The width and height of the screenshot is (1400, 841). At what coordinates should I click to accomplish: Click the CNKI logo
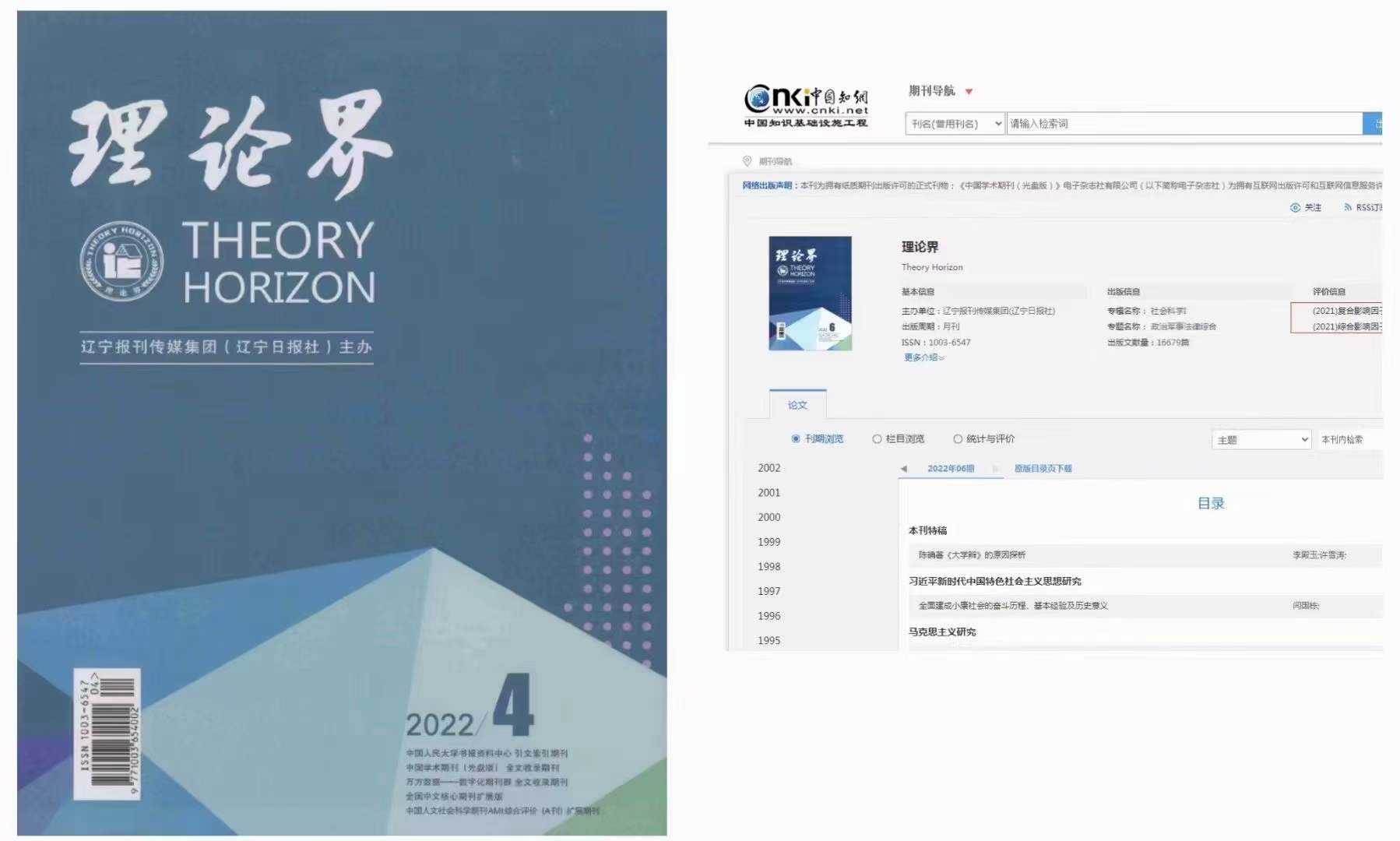[805, 105]
